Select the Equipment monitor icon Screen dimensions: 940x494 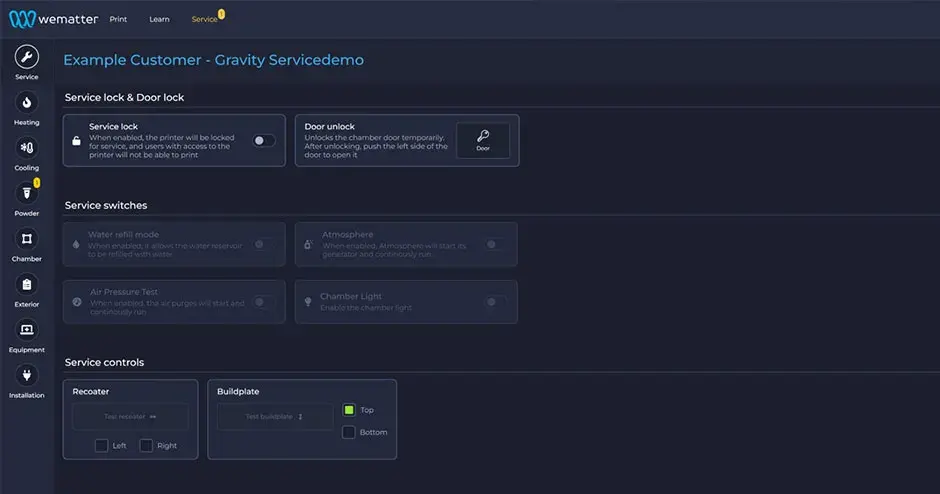point(27,330)
